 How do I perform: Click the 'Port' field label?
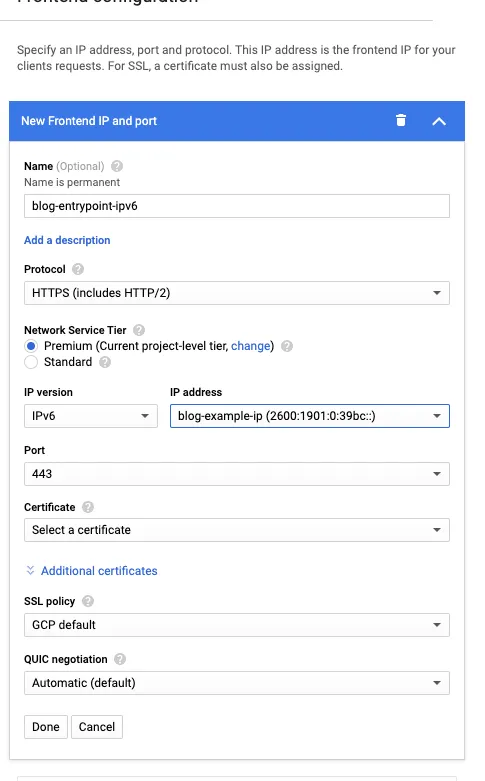[x=34, y=450]
